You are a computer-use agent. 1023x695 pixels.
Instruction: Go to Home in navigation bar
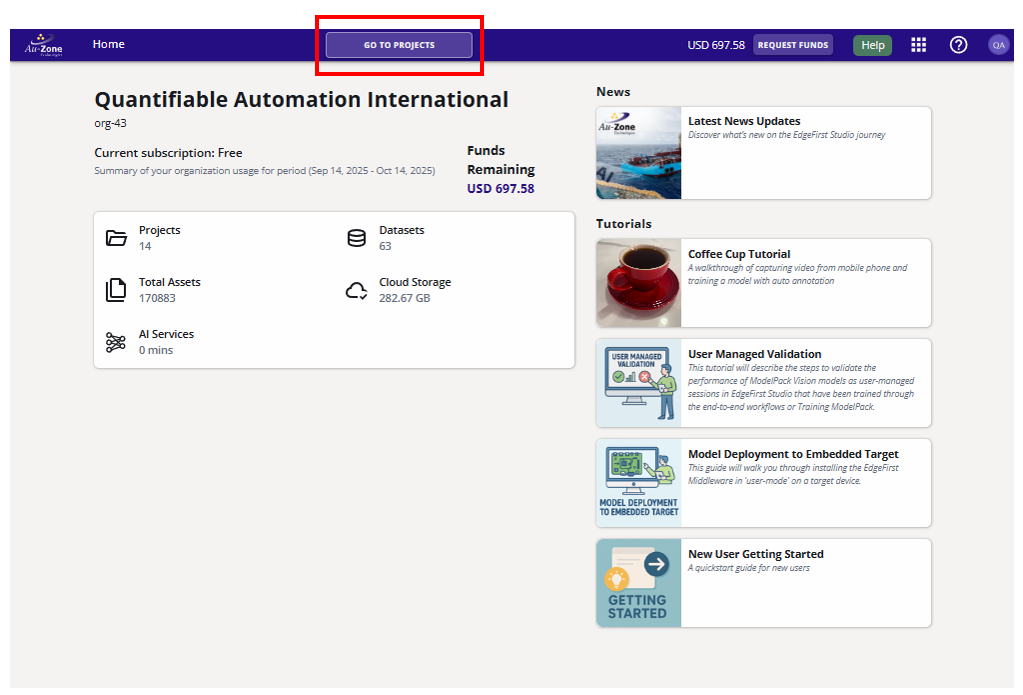pos(109,44)
